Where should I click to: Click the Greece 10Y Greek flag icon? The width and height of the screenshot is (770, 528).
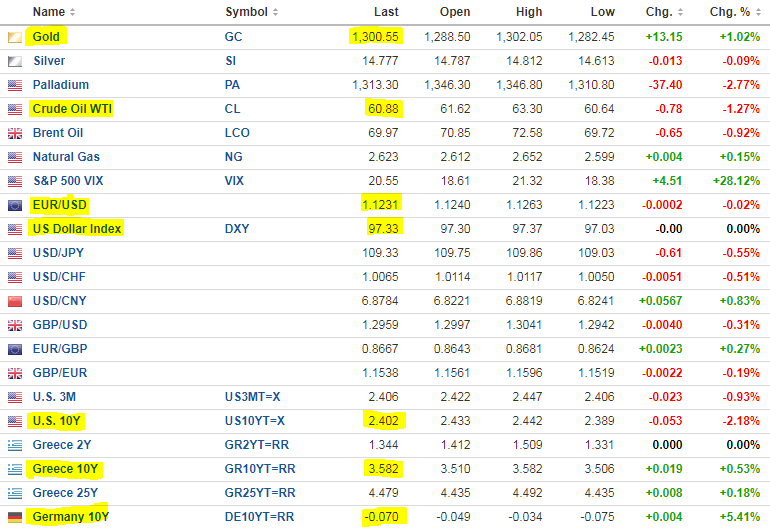[15, 470]
